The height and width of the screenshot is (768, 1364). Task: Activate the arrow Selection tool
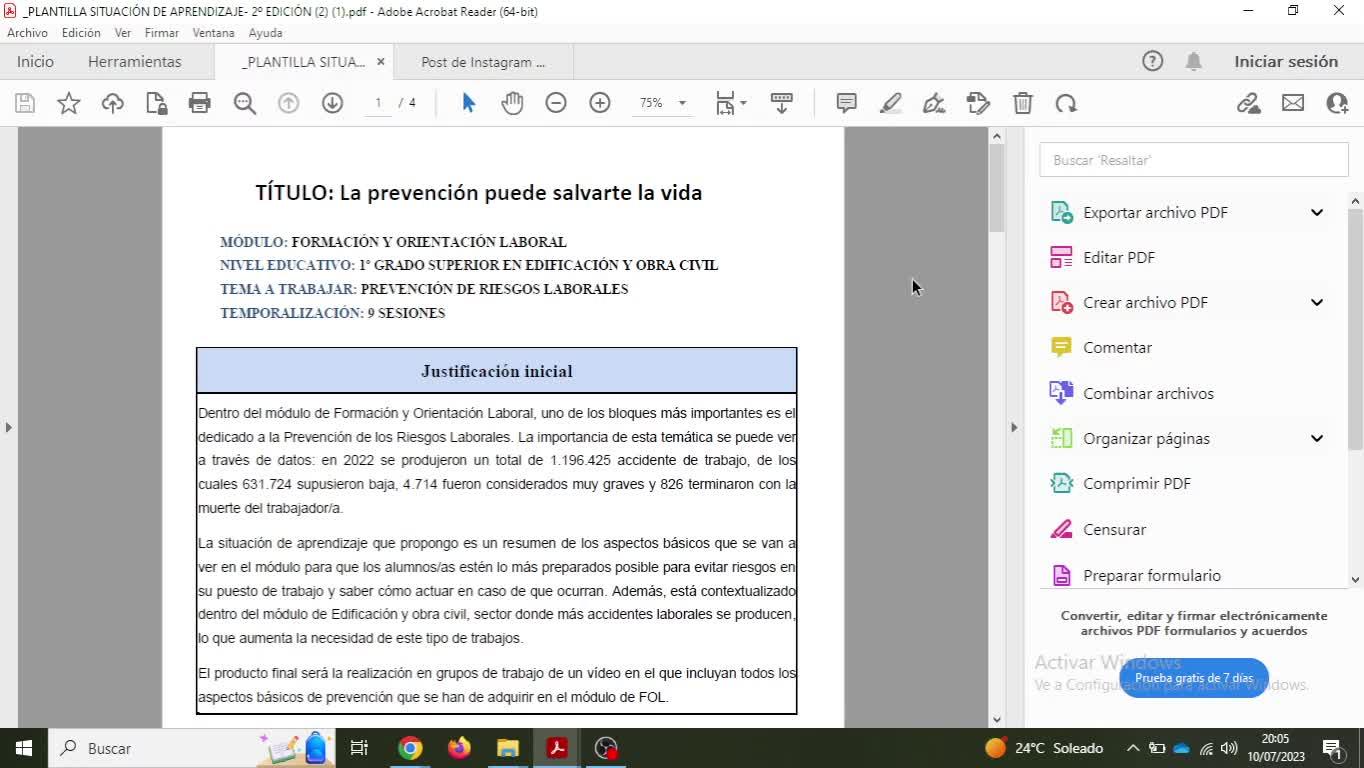(x=468, y=103)
